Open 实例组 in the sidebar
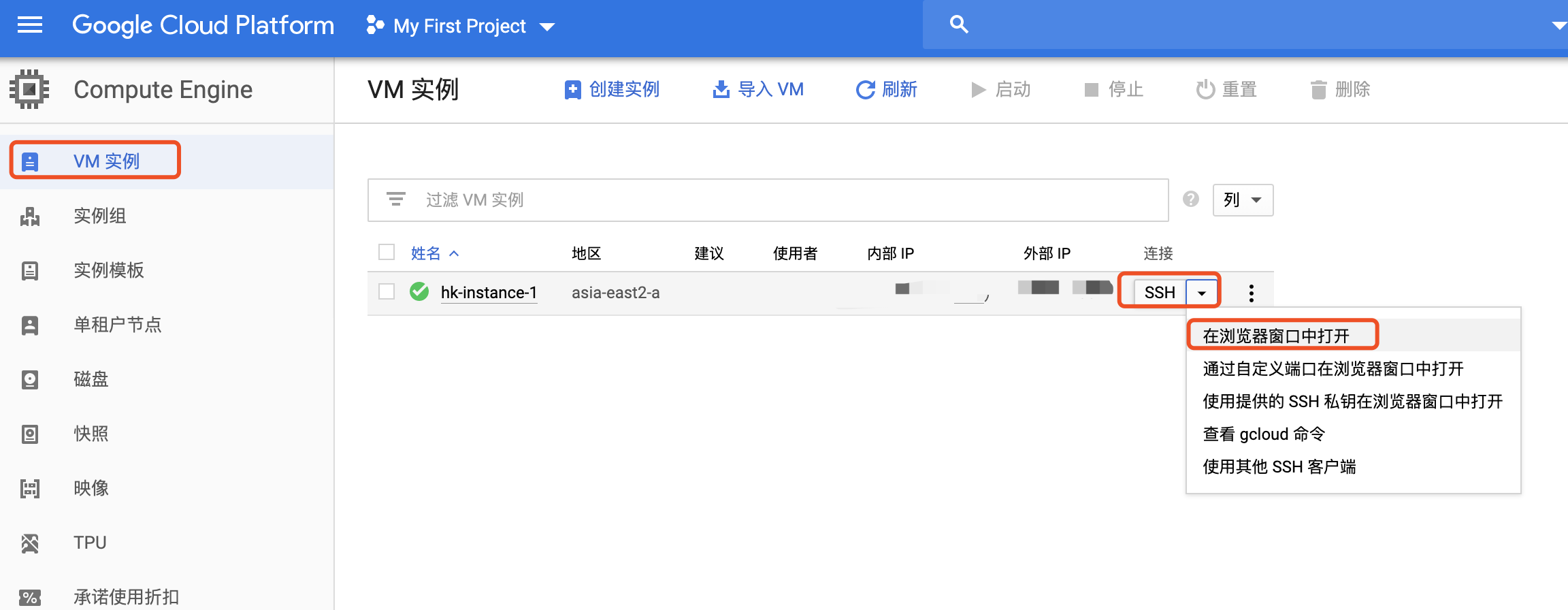Viewport: 1568px width, 610px height. [100, 216]
